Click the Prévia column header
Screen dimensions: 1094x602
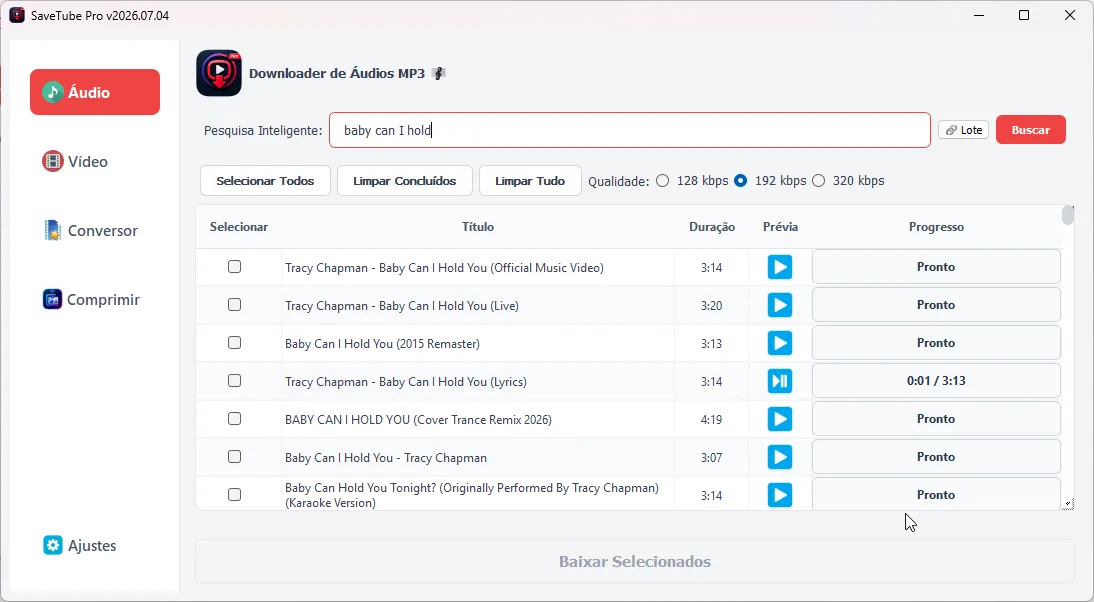point(780,227)
